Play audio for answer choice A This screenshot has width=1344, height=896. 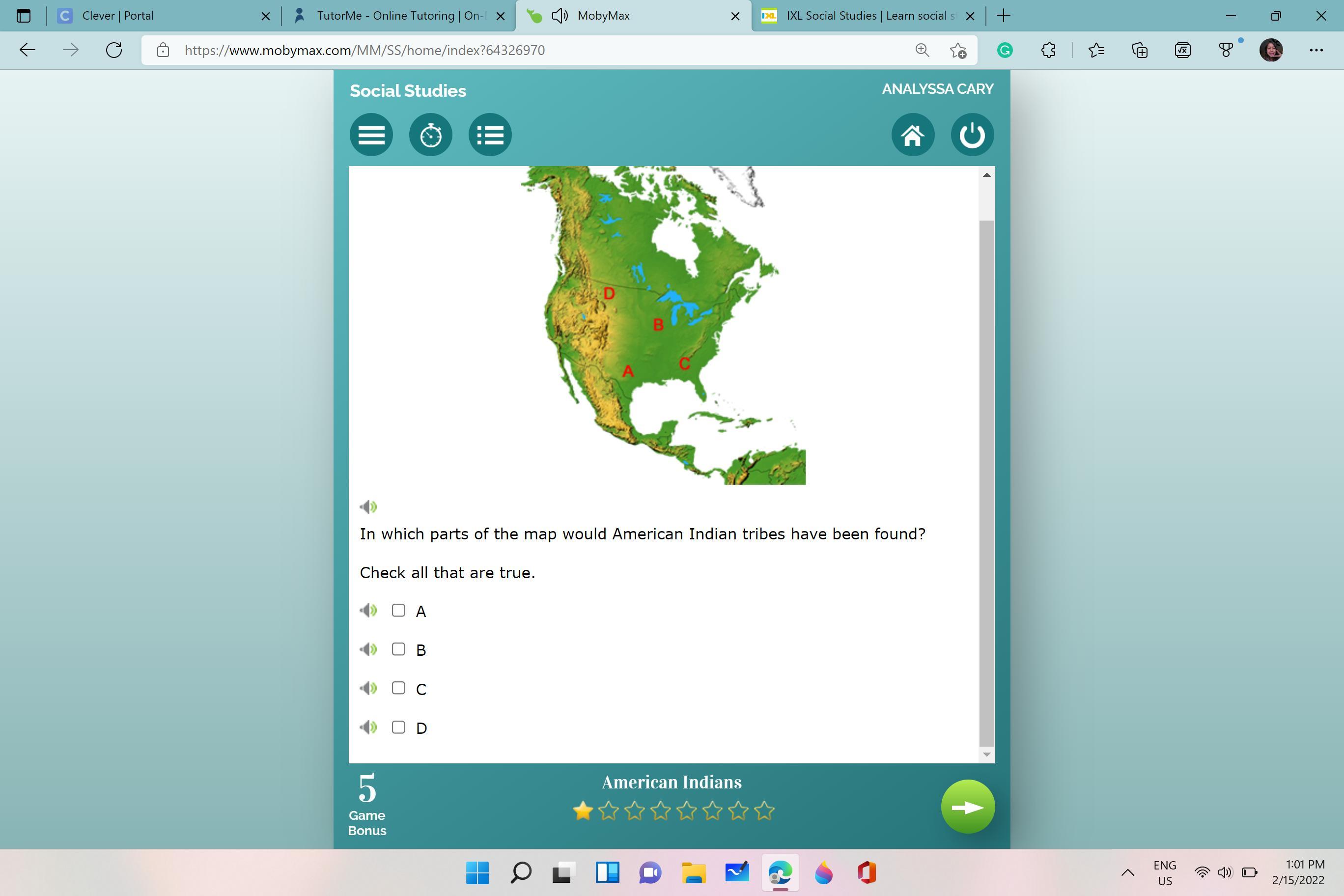tap(368, 610)
